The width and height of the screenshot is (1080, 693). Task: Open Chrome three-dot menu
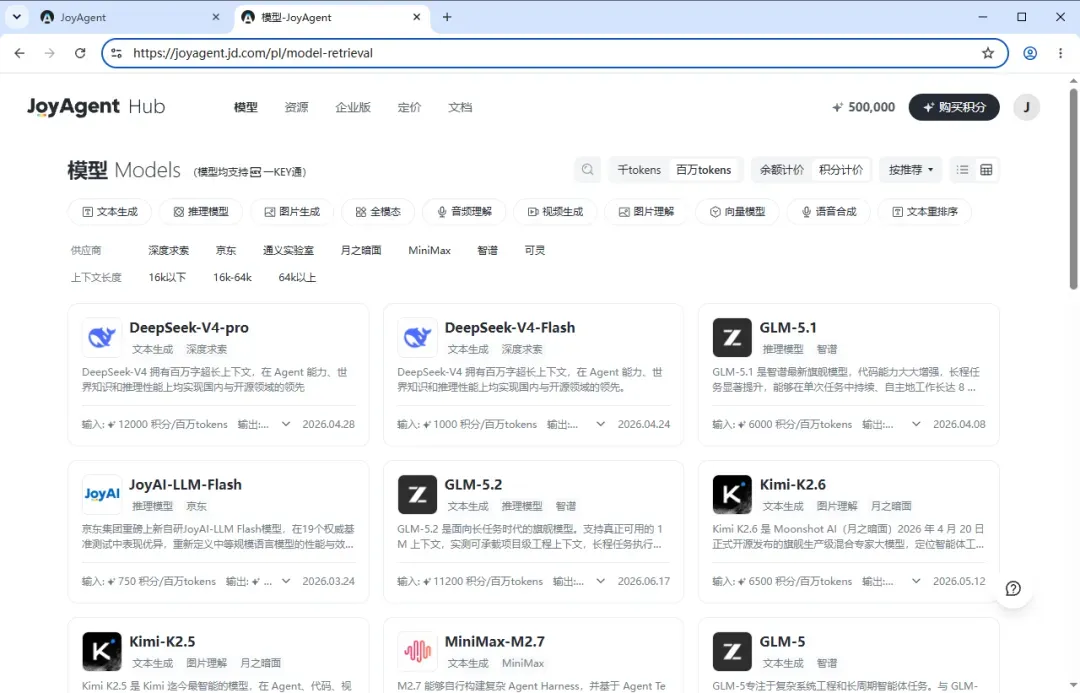(1060, 53)
